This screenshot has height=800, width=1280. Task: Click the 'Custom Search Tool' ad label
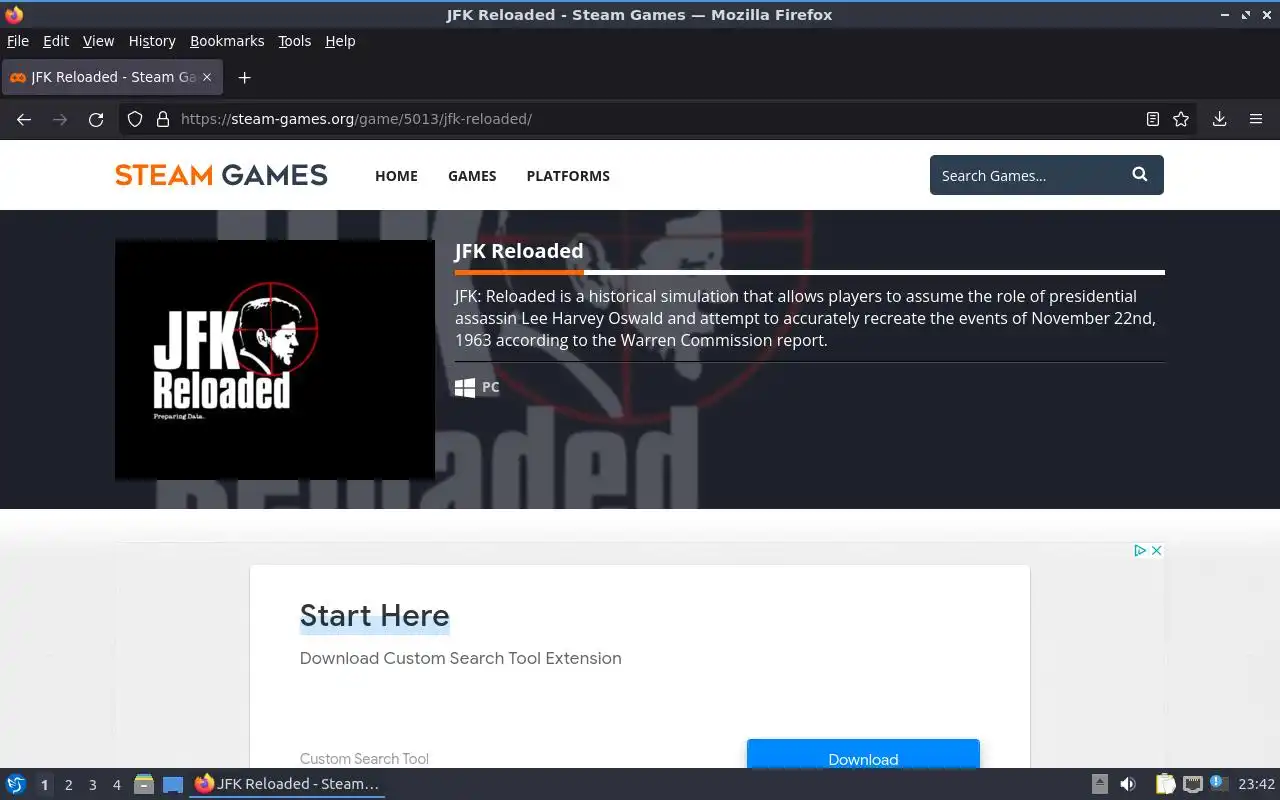point(364,759)
